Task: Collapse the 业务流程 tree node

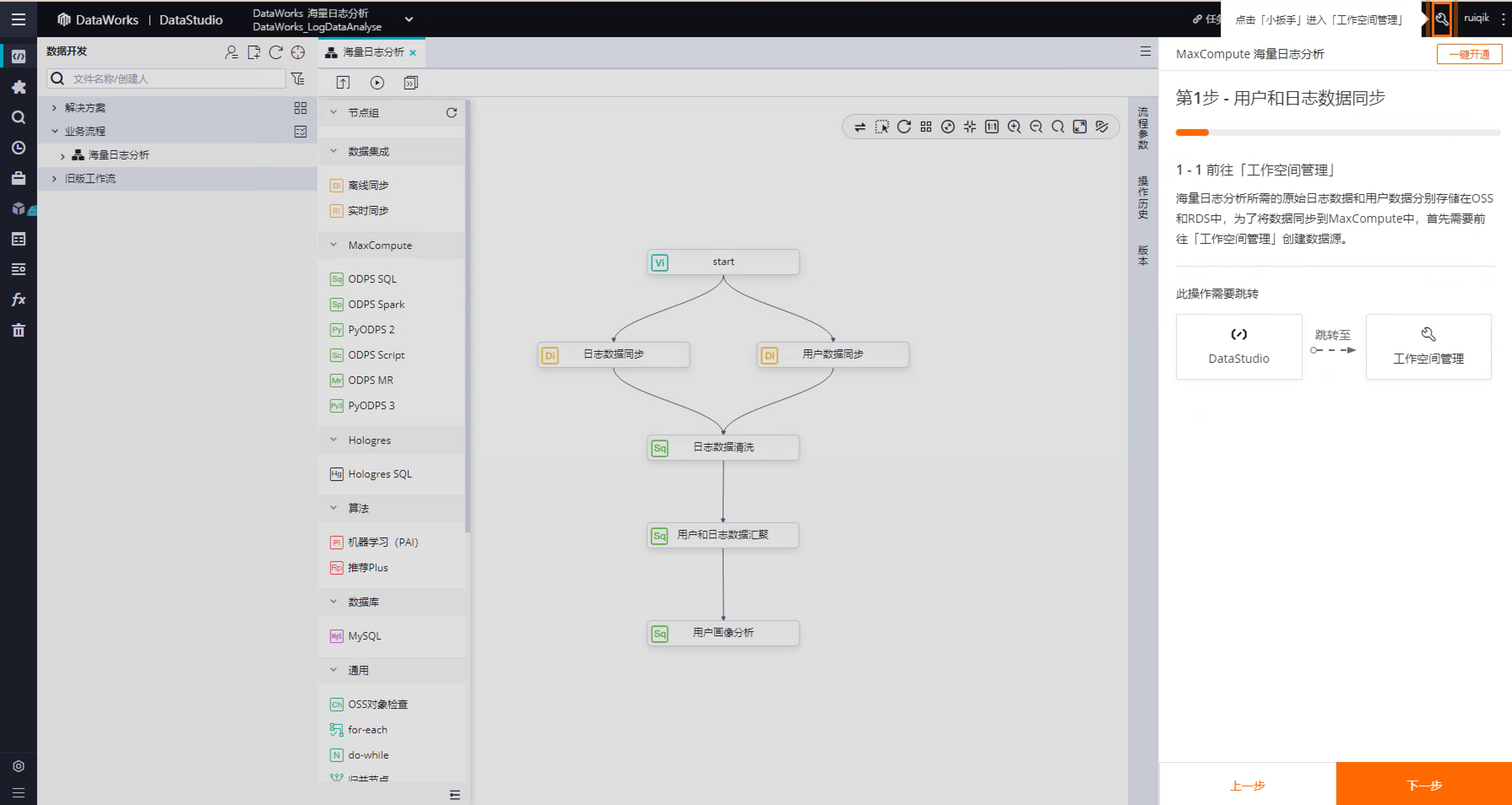Action: point(54,131)
